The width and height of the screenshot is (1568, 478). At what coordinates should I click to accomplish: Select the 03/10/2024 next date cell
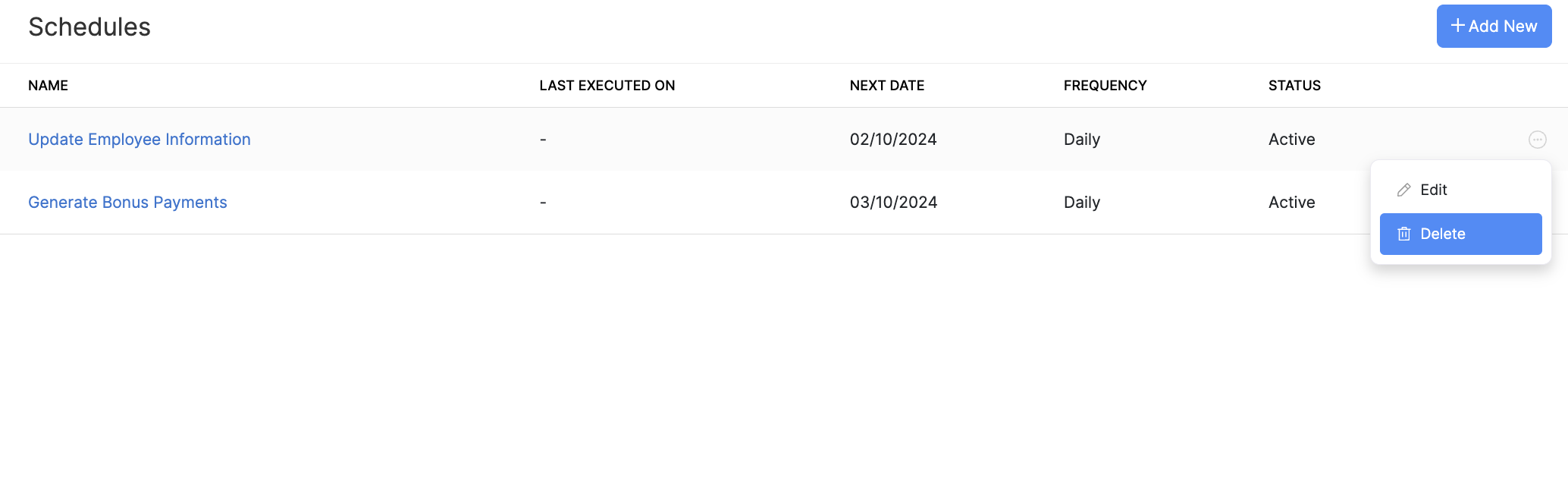pyautogui.click(x=893, y=203)
